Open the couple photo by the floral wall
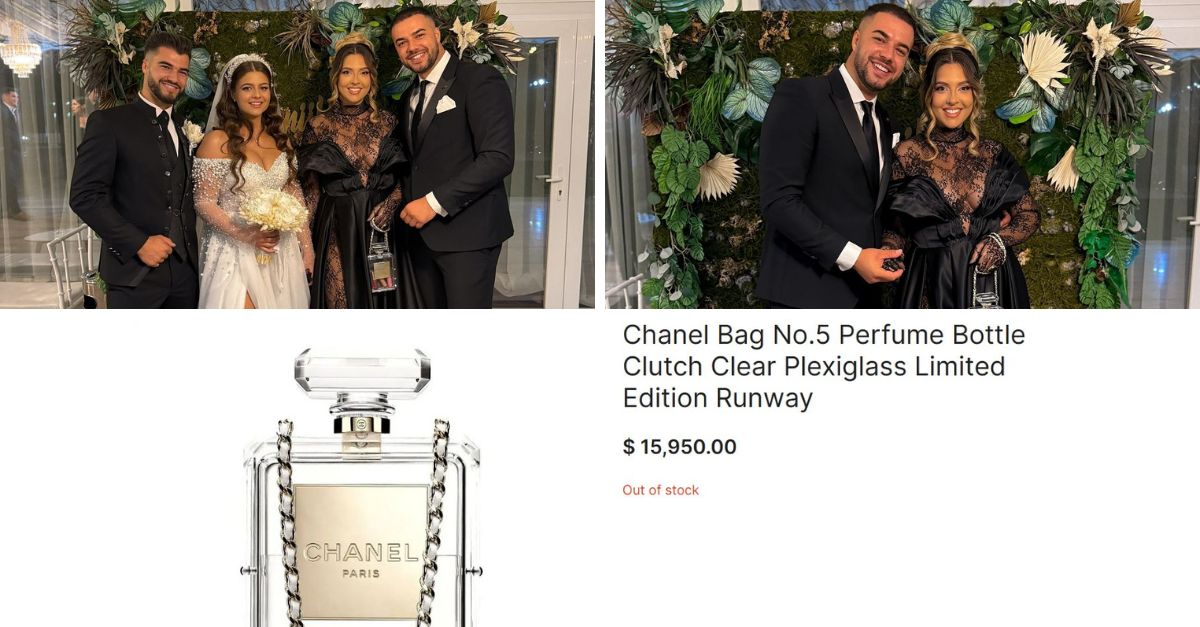 tap(902, 154)
